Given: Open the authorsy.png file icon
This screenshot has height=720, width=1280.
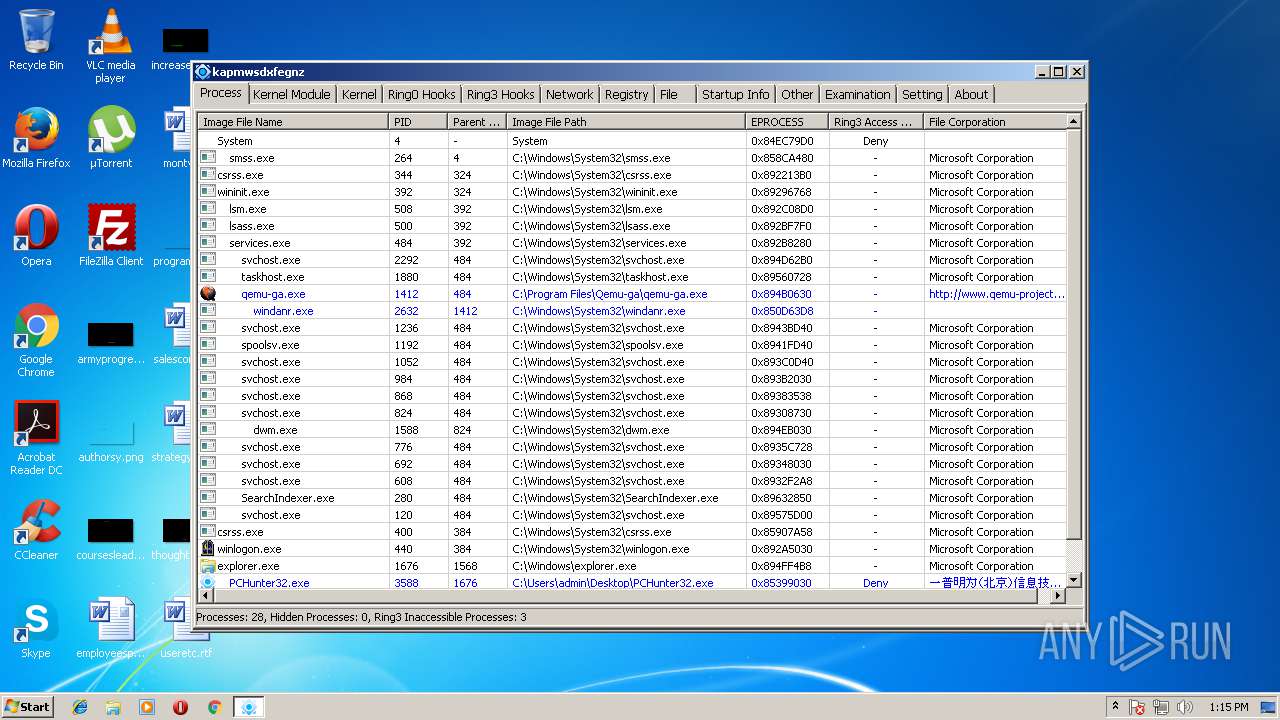Looking at the screenshot, I should coord(111,438).
